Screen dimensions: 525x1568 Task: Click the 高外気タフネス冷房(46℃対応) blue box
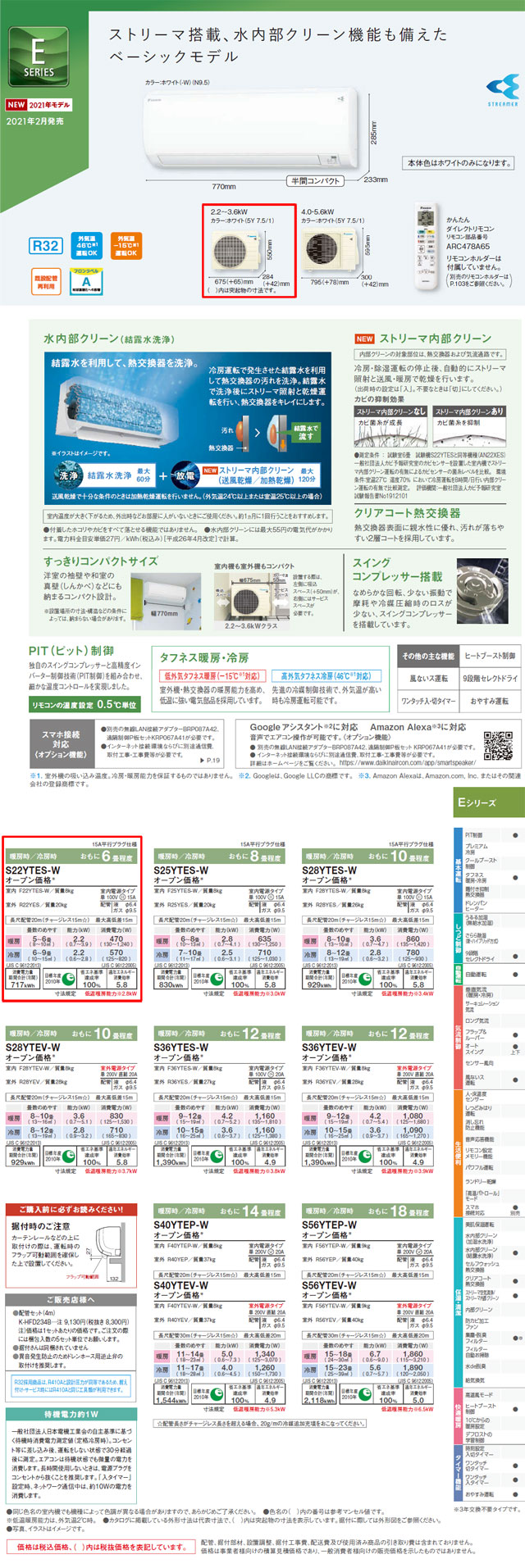click(x=326, y=676)
